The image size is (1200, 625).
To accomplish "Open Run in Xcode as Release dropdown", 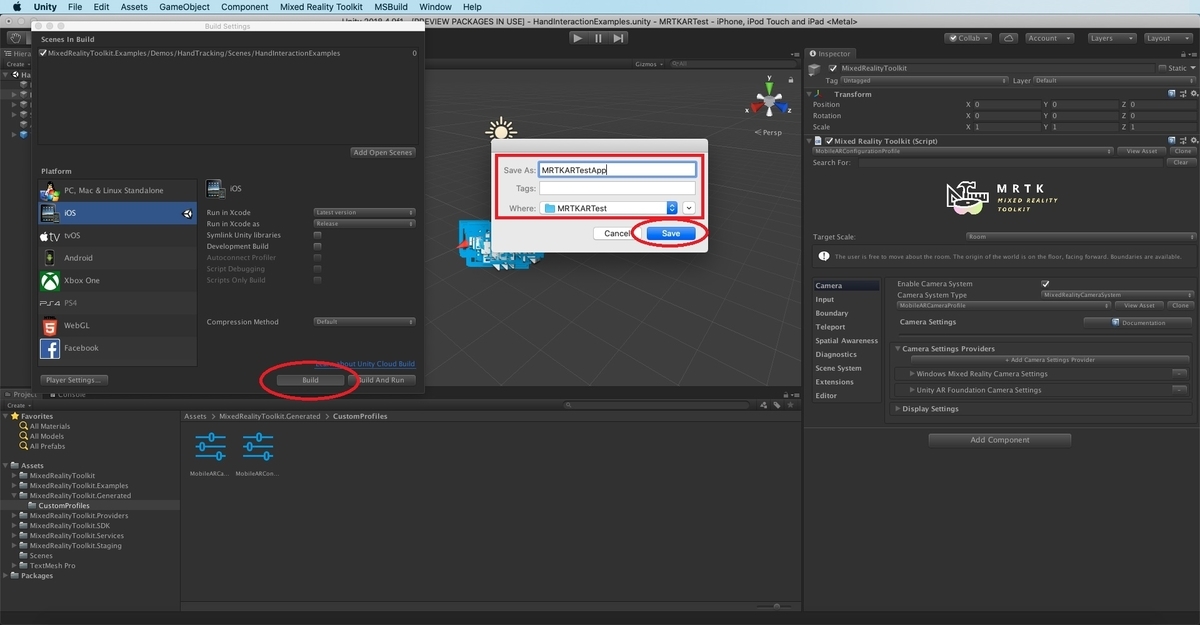I will (364, 224).
